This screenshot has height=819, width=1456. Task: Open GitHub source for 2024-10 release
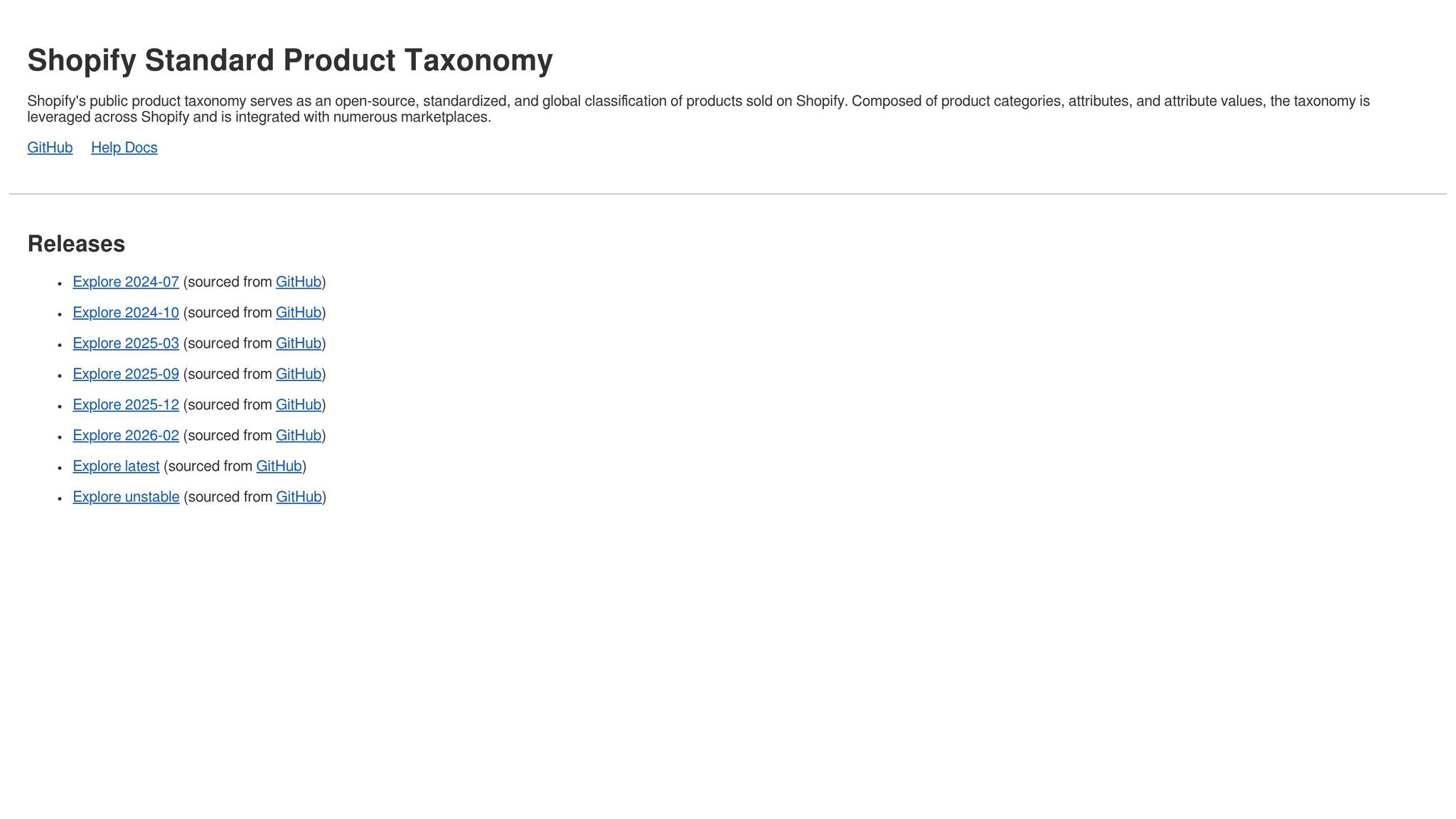(298, 312)
